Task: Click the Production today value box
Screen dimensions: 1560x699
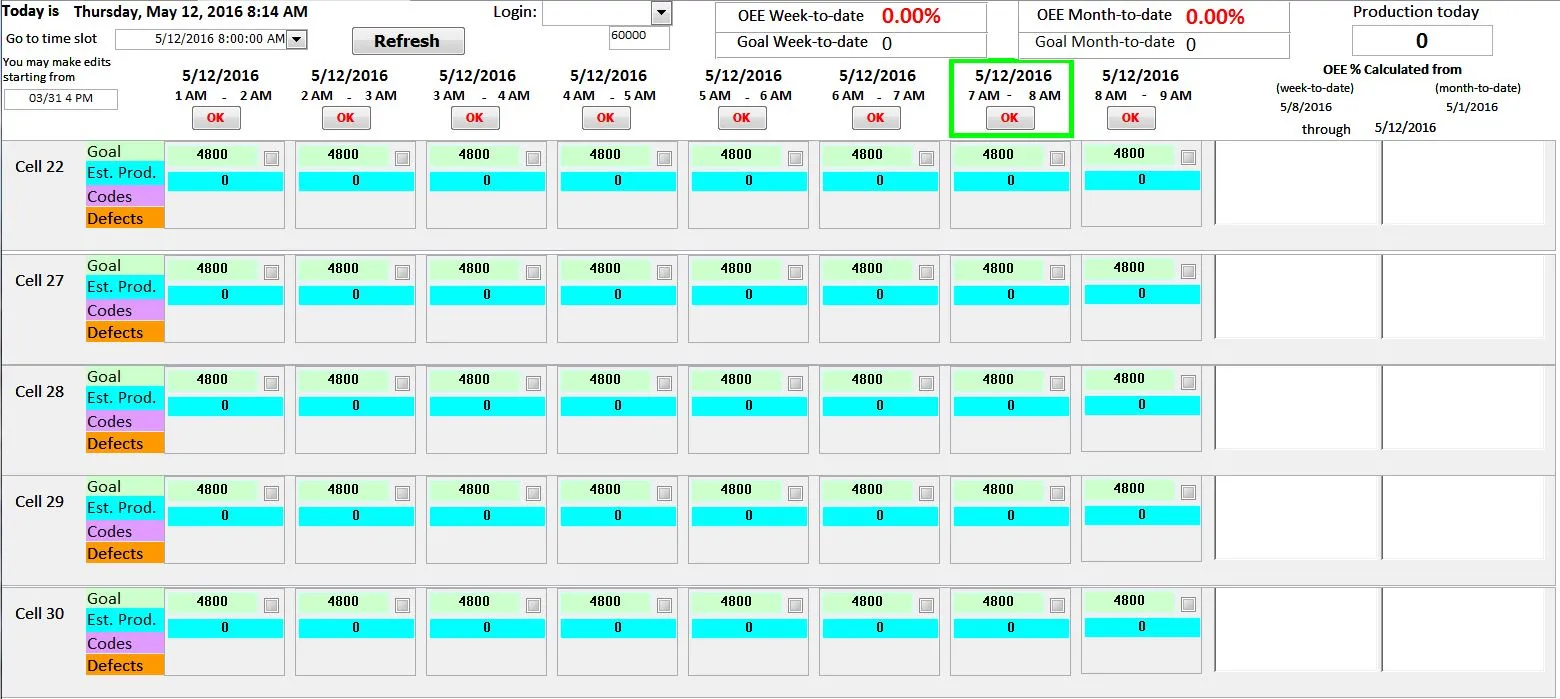Action: pyautogui.click(x=1422, y=41)
